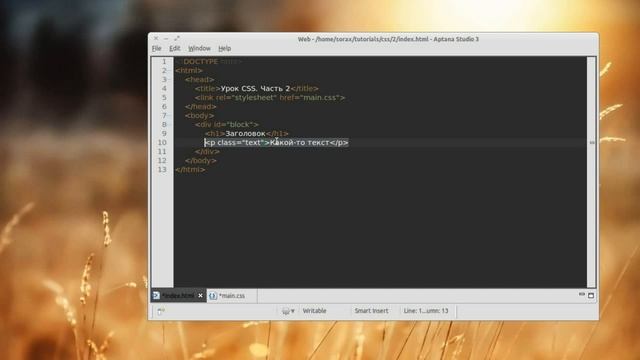Maximize the editor area with the maximize icon
The image size is (640, 360).
[591, 295]
